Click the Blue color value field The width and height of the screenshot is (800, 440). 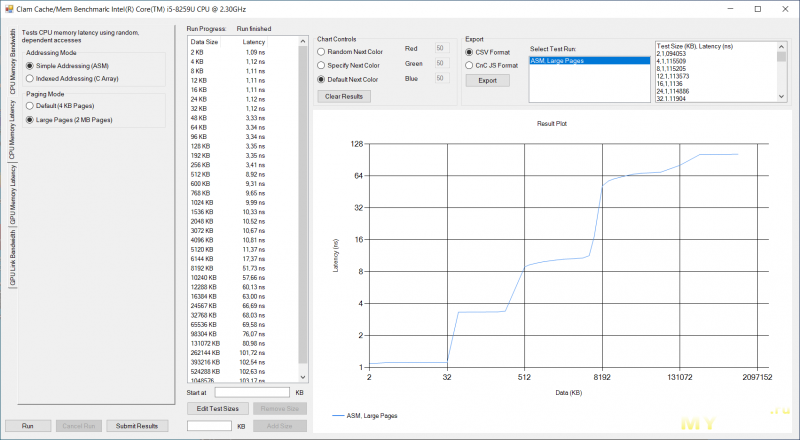(442, 78)
